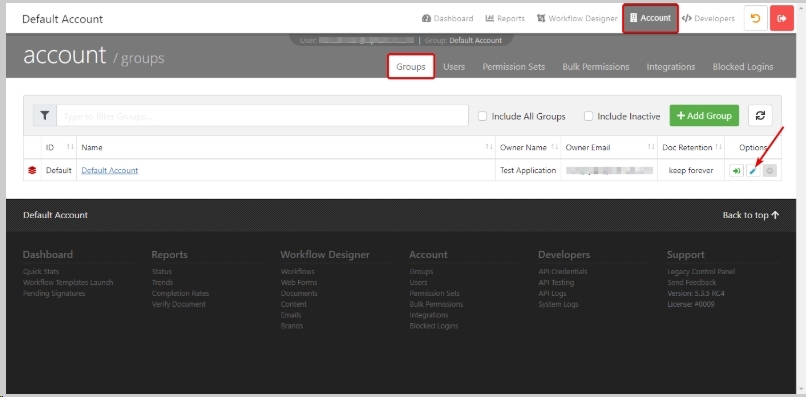This screenshot has width=806, height=397.
Task: Click Back to top link
Action: click(751, 215)
